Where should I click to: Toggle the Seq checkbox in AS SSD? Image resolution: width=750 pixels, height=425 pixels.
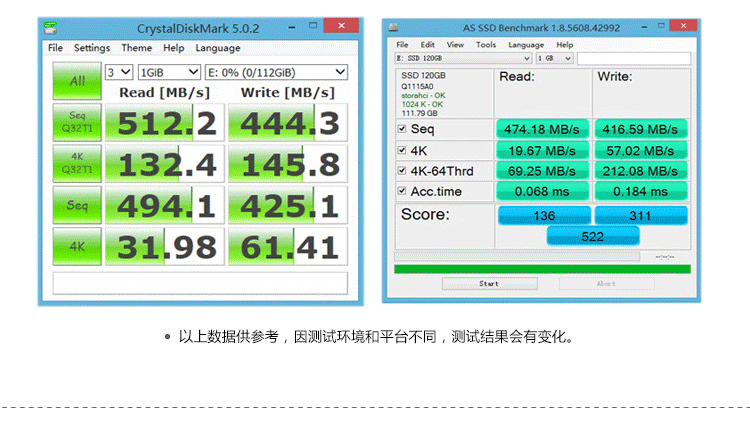tap(402, 129)
